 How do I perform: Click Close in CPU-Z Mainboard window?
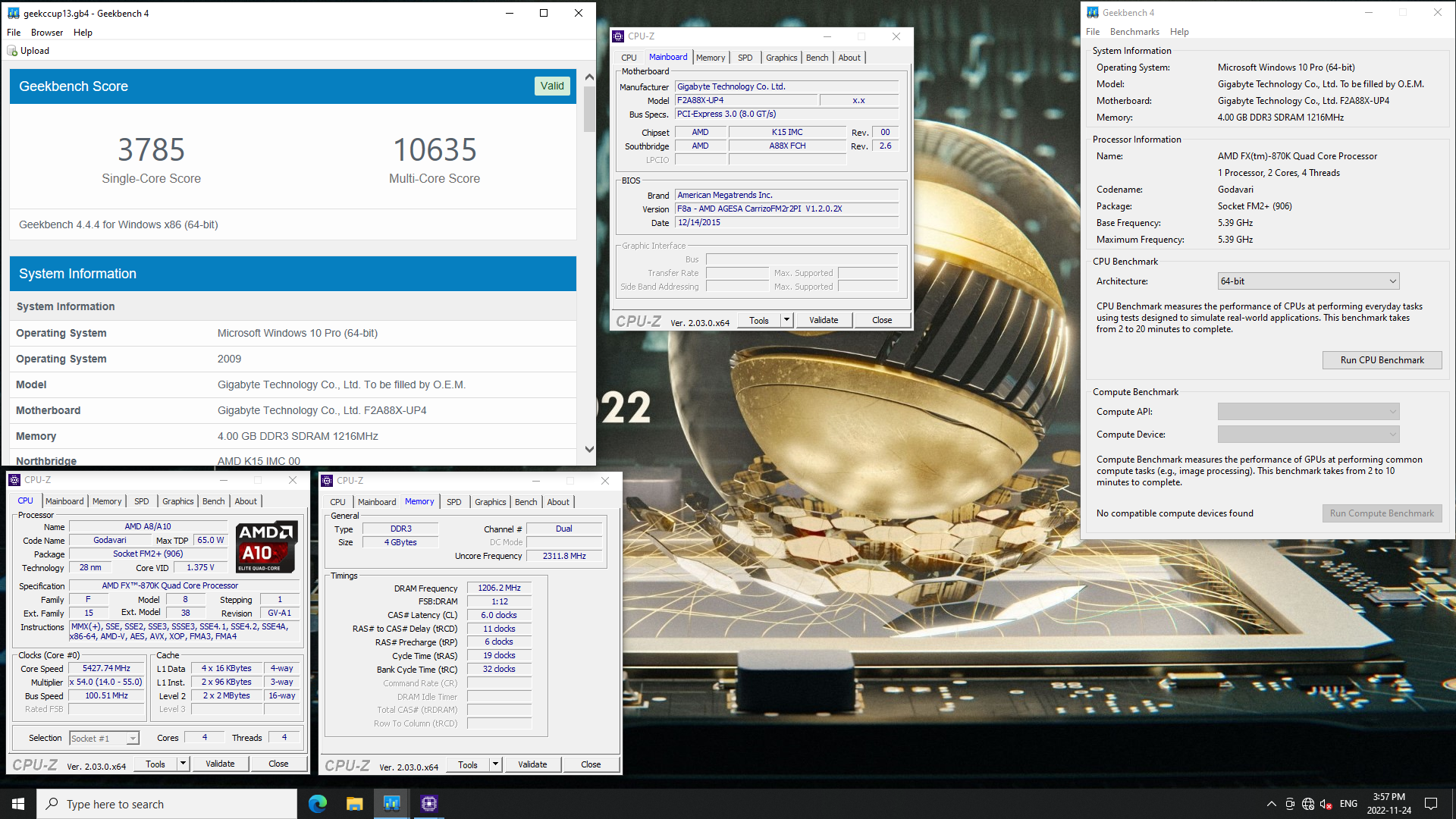pyautogui.click(x=882, y=320)
